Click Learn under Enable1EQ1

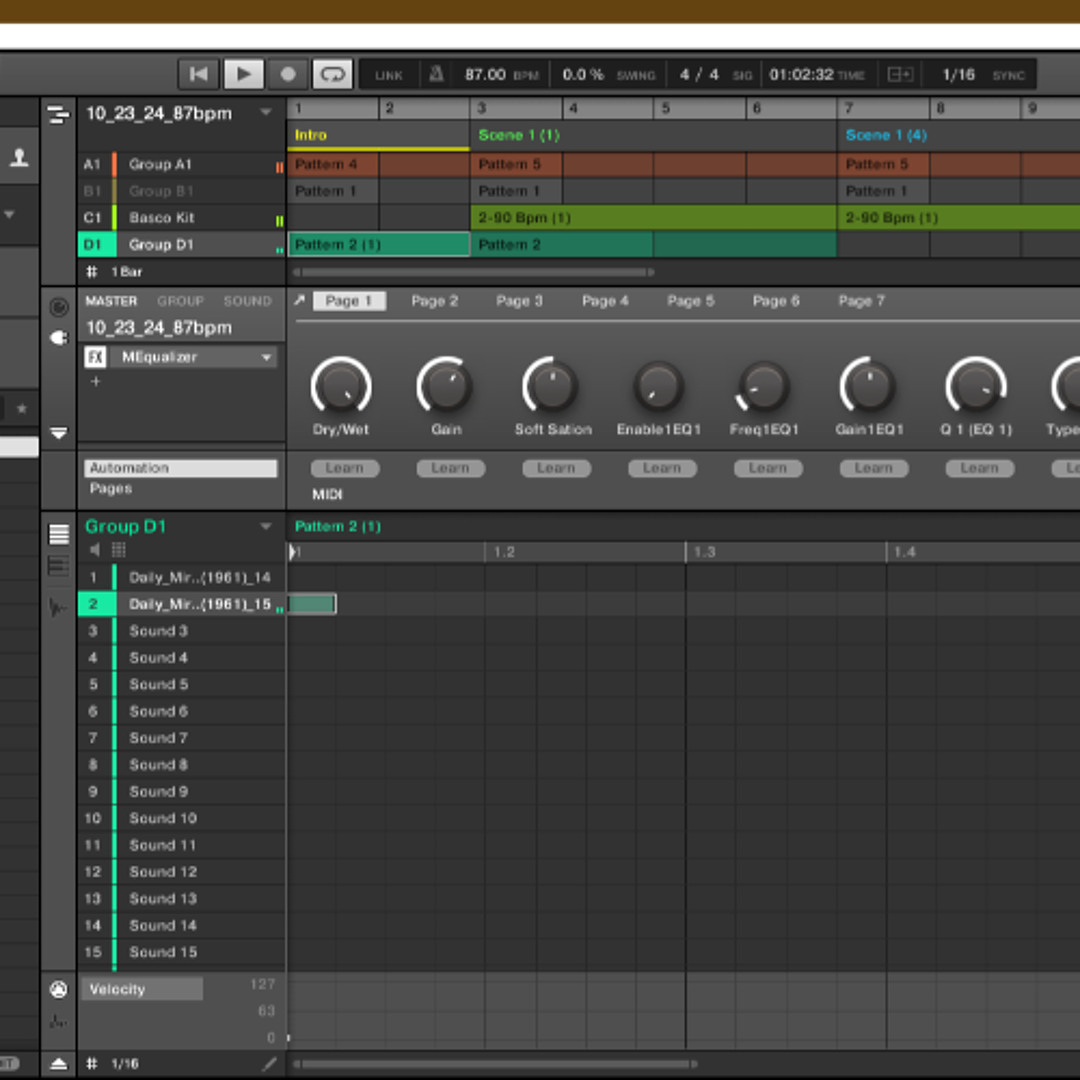(662, 468)
